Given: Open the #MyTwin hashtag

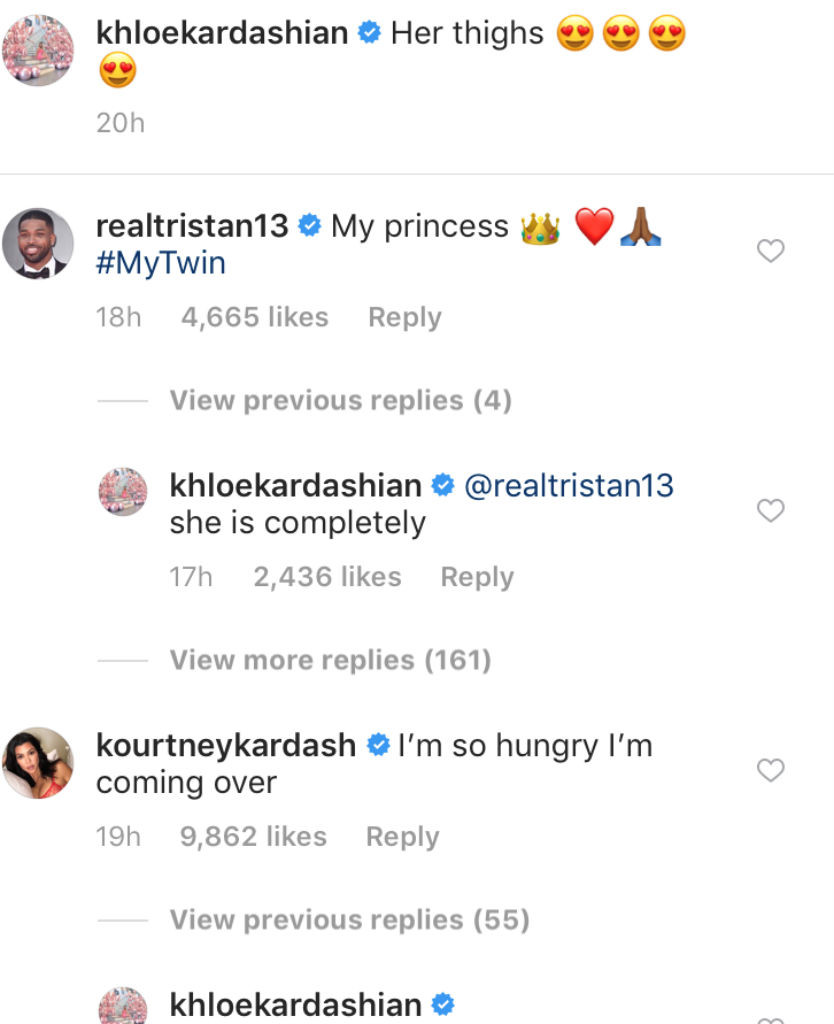Looking at the screenshot, I should point(160,261).
